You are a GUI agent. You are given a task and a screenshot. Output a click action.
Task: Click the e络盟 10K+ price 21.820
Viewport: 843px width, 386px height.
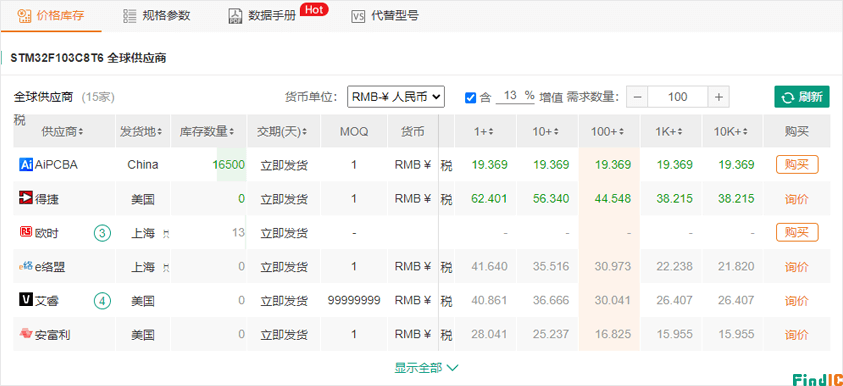click(736, 266)
